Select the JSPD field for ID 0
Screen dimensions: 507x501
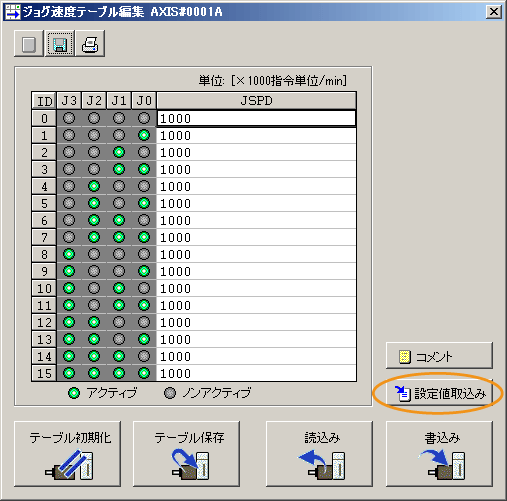pyautogui.click(x=256, y=118)
